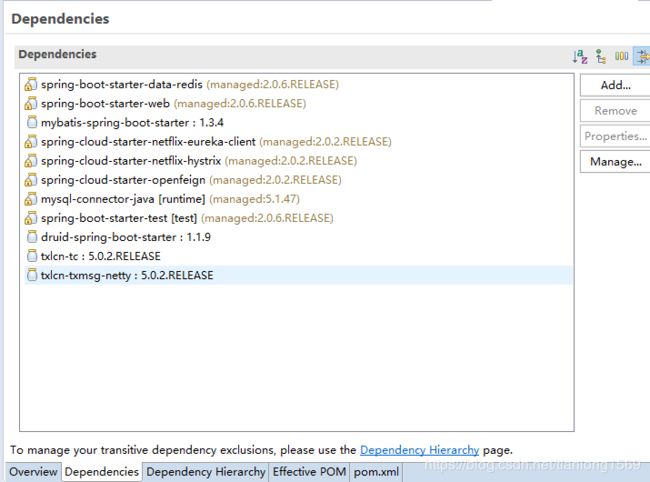
Task: Click the jar icon of mysql-connector-java
Action: [31, 199]
